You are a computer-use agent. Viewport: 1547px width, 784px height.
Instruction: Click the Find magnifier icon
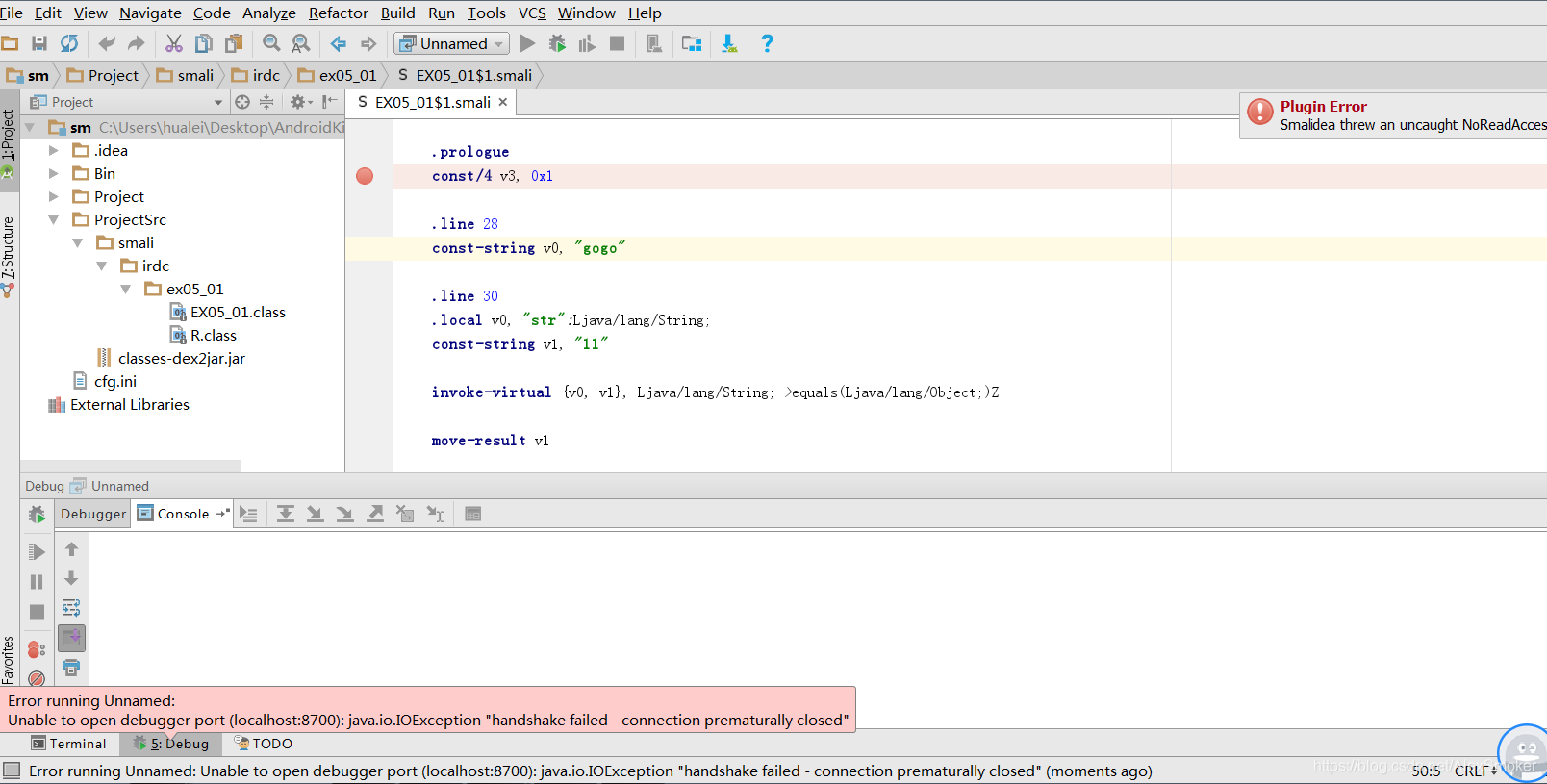[x=272, y=43]
